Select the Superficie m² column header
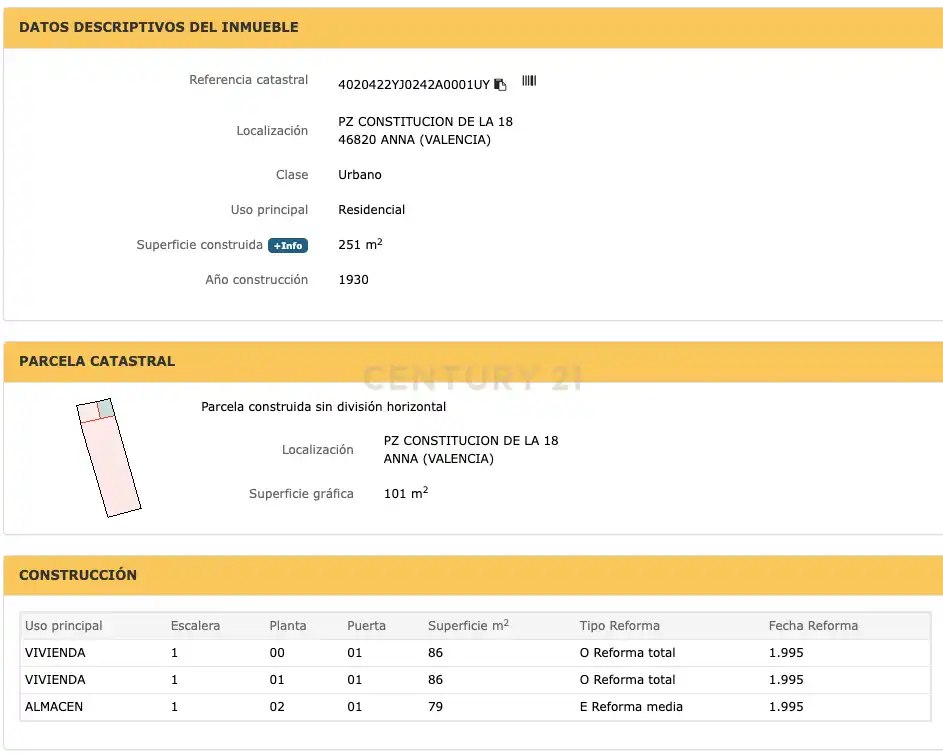 468,625
